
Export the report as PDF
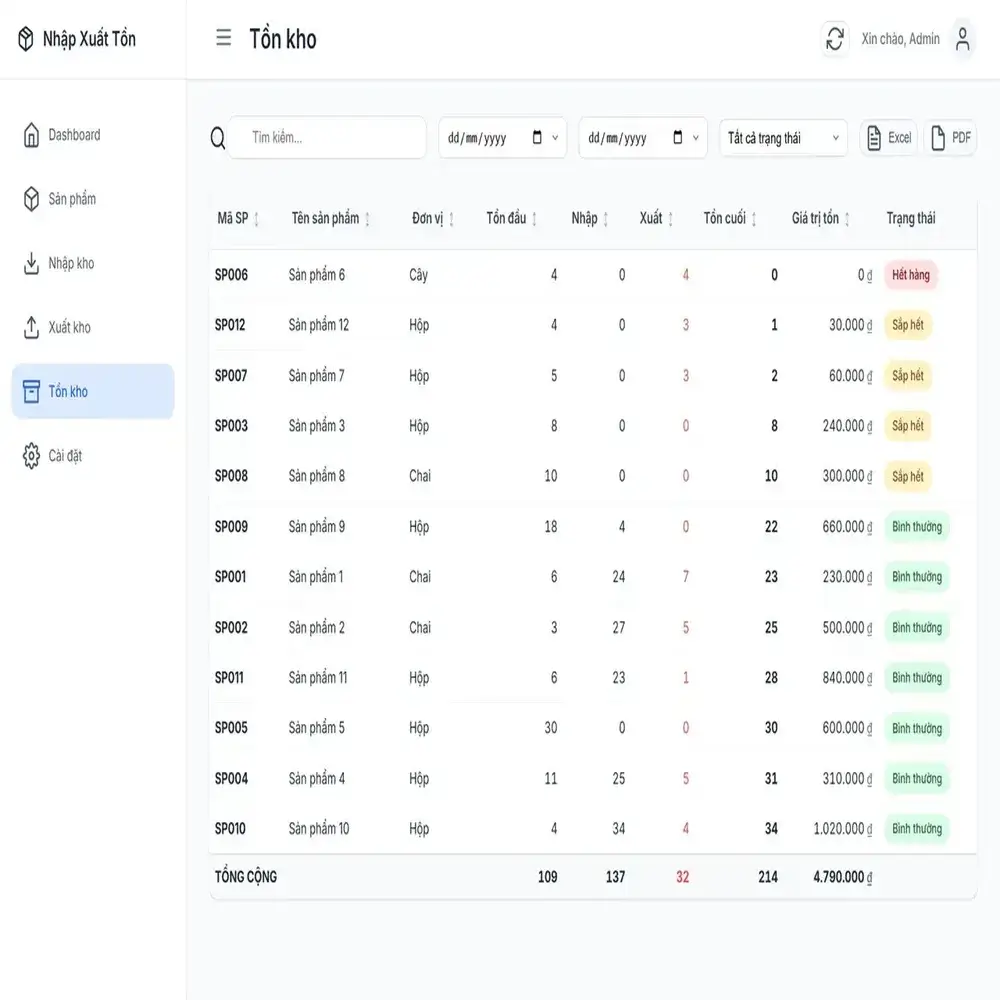[950, 138]
